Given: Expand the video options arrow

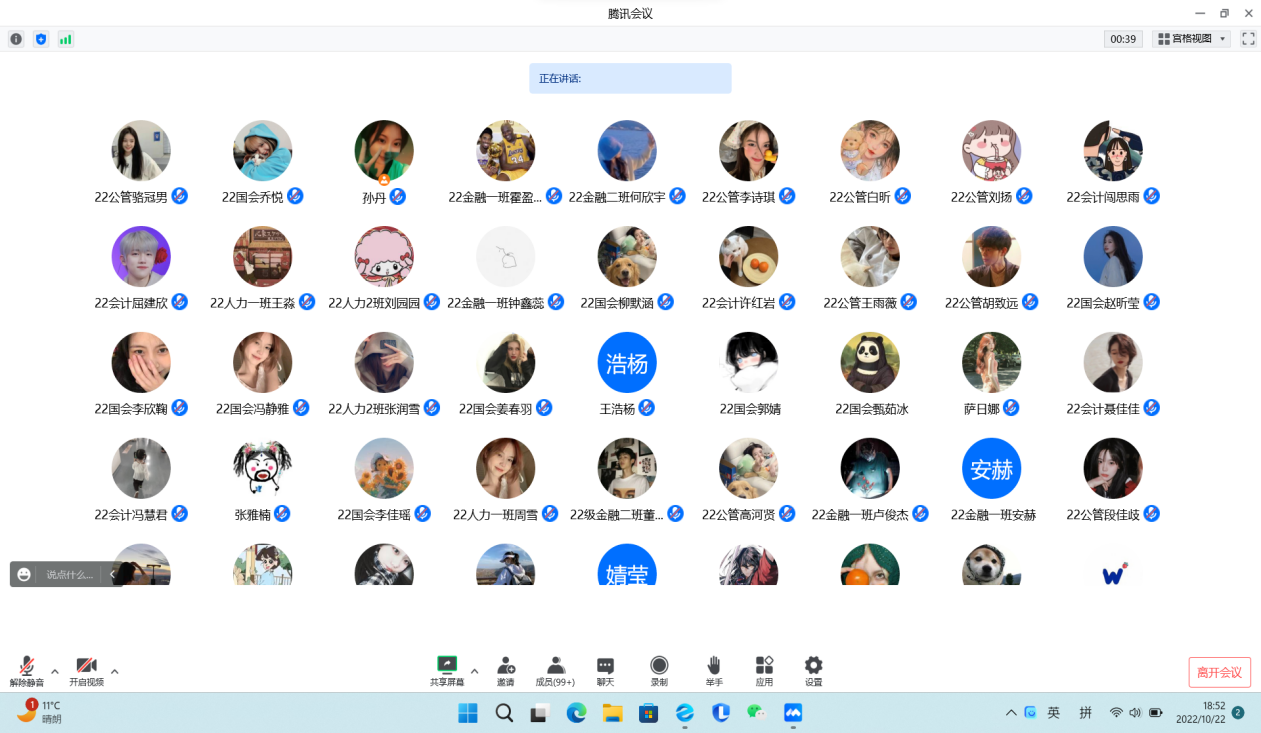Looking at the screenshot, I should coord(115,671).
